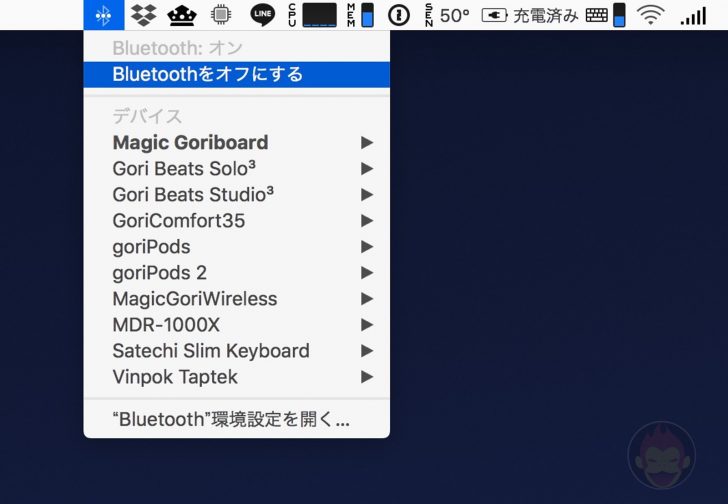Select Magic Goriboard device

click(x=237, y=142)
